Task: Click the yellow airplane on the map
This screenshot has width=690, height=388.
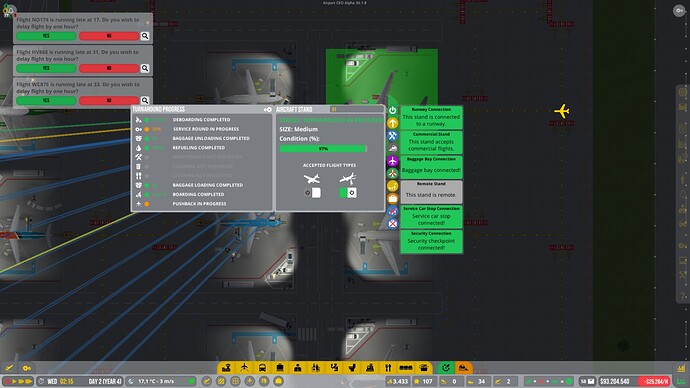Action: point(562,111)
